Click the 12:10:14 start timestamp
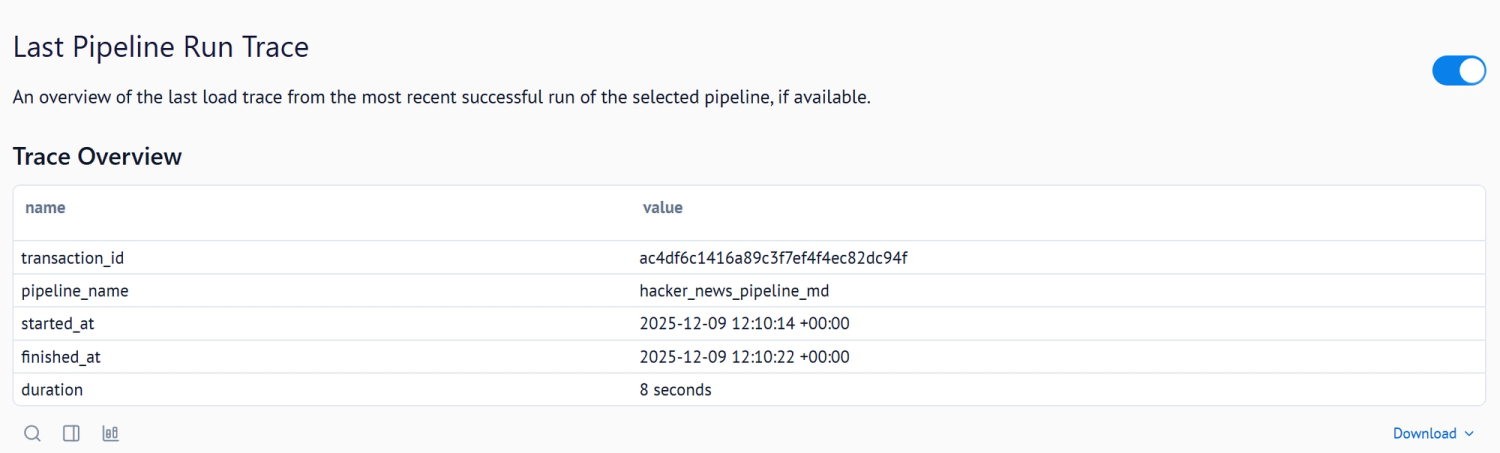This screenshot has width=1500, height=453. point(744,324)
